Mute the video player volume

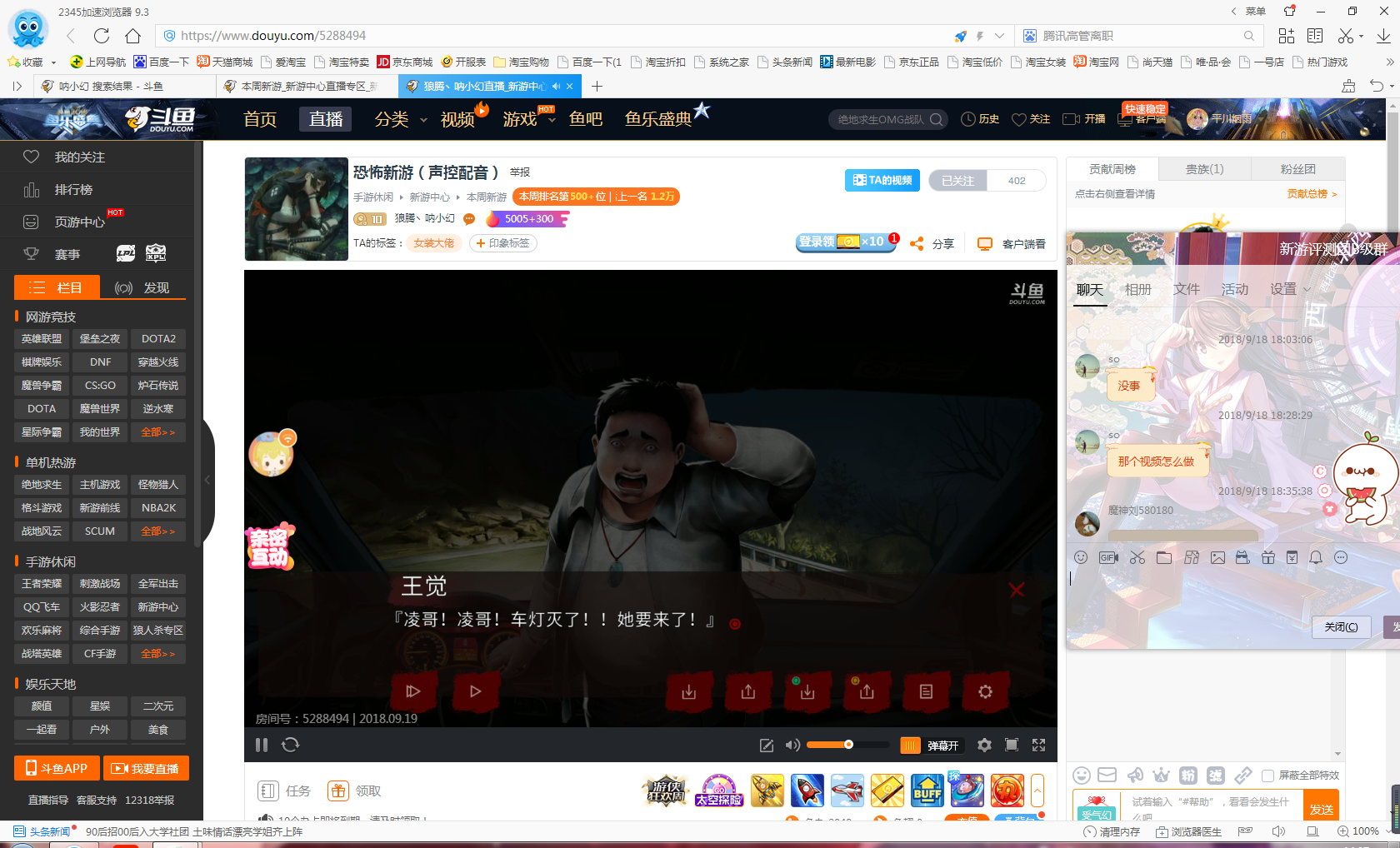(x=792, y=745)
